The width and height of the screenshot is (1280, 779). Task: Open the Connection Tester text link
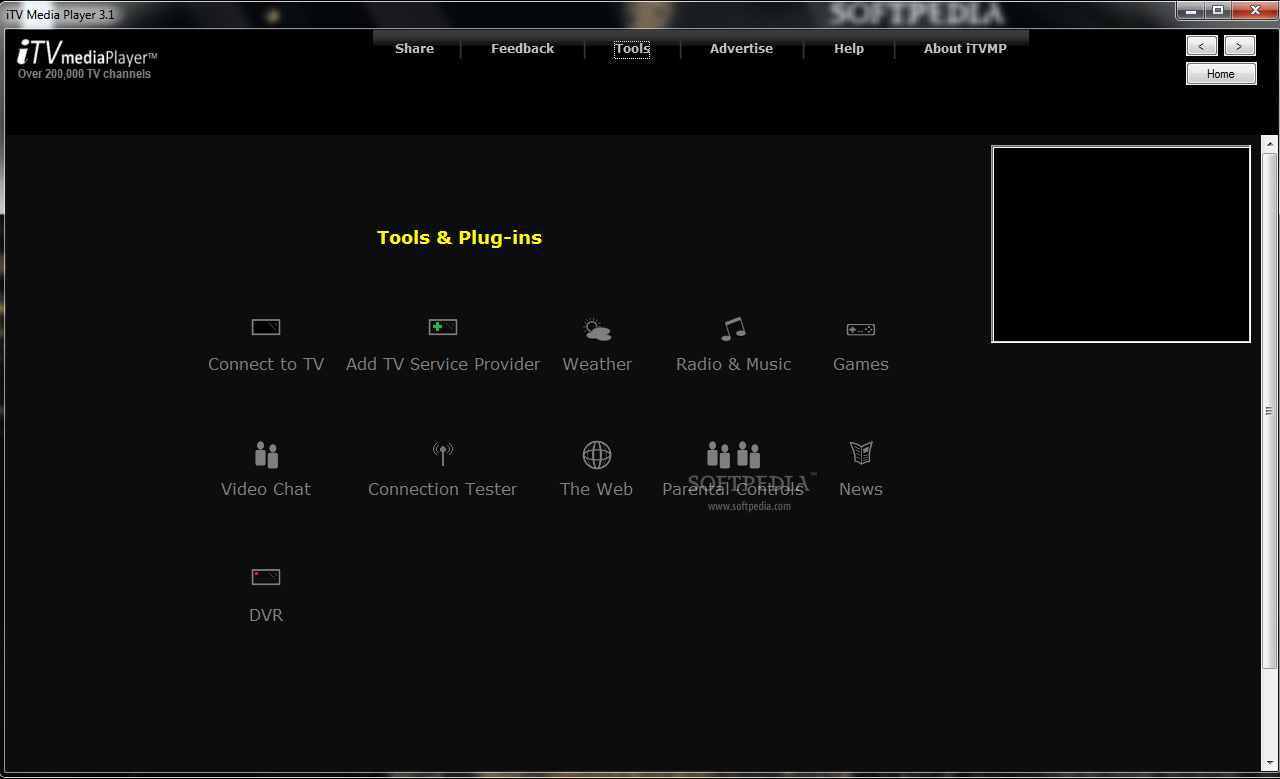pyautogui.click(x=443, y=489)
